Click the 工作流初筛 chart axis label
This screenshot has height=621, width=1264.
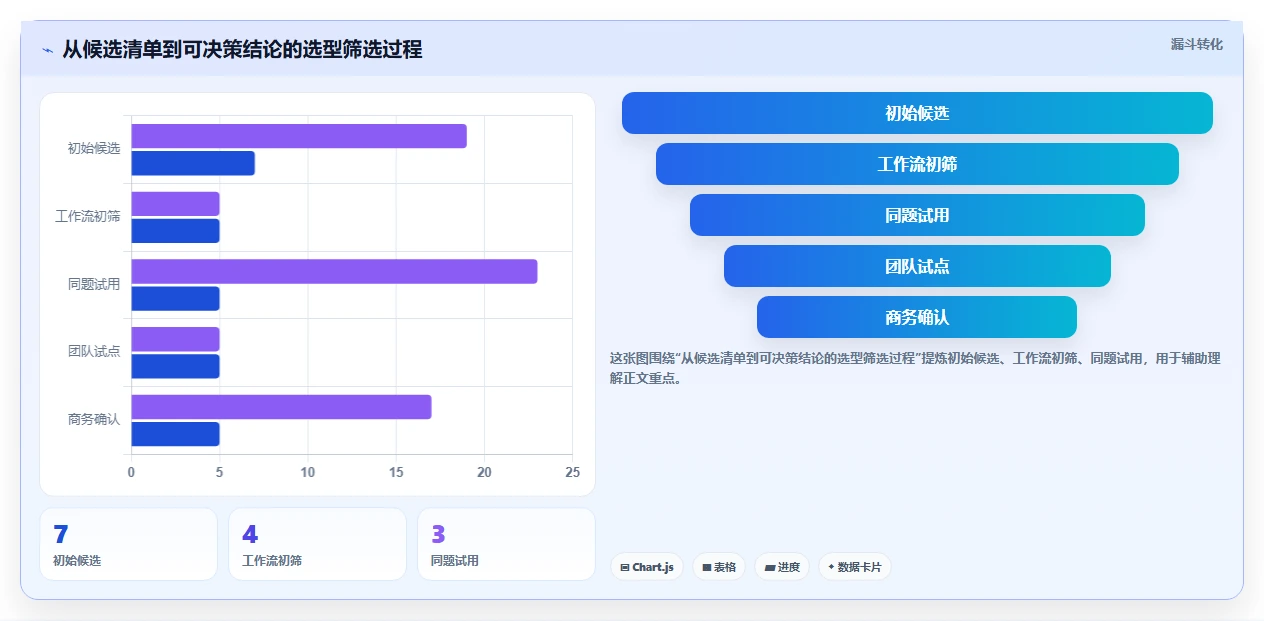pyautogui.click(x=88, y=216)
